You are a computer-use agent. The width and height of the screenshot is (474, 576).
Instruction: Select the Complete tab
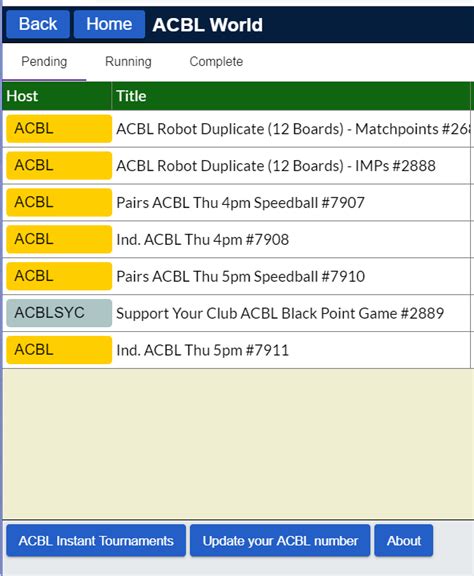216,61
